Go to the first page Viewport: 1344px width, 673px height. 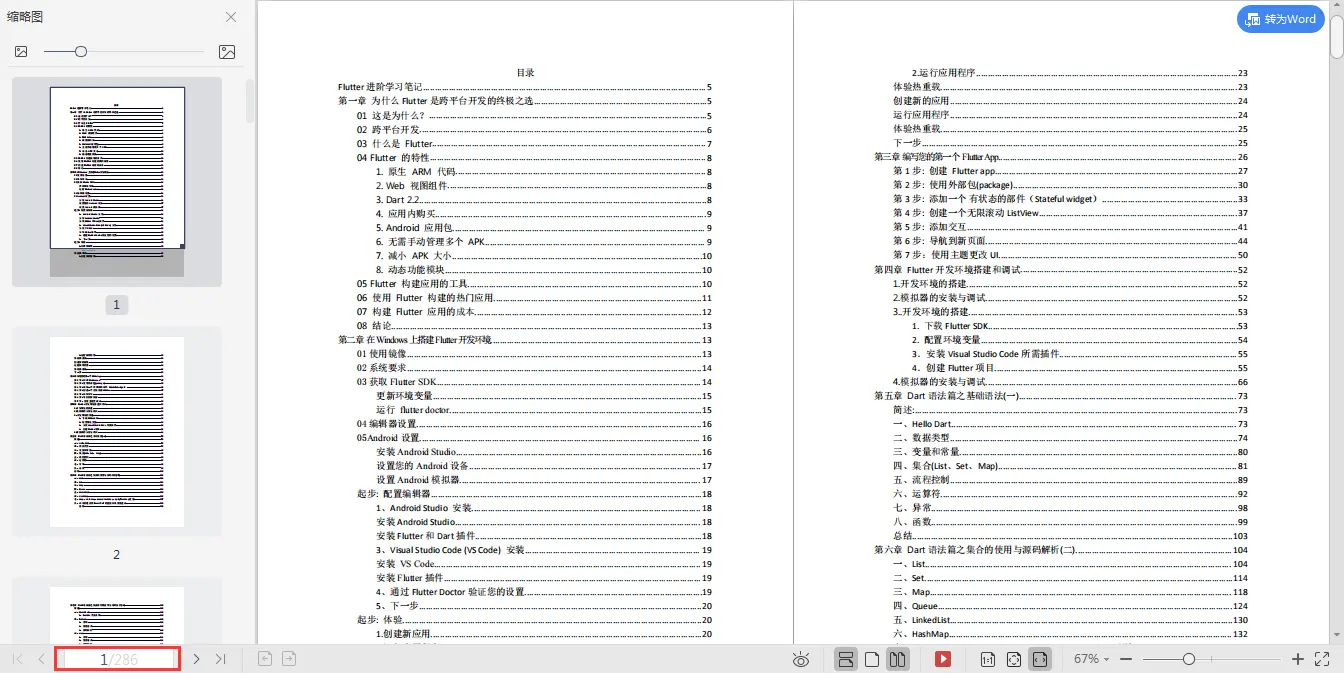(17, 659)
